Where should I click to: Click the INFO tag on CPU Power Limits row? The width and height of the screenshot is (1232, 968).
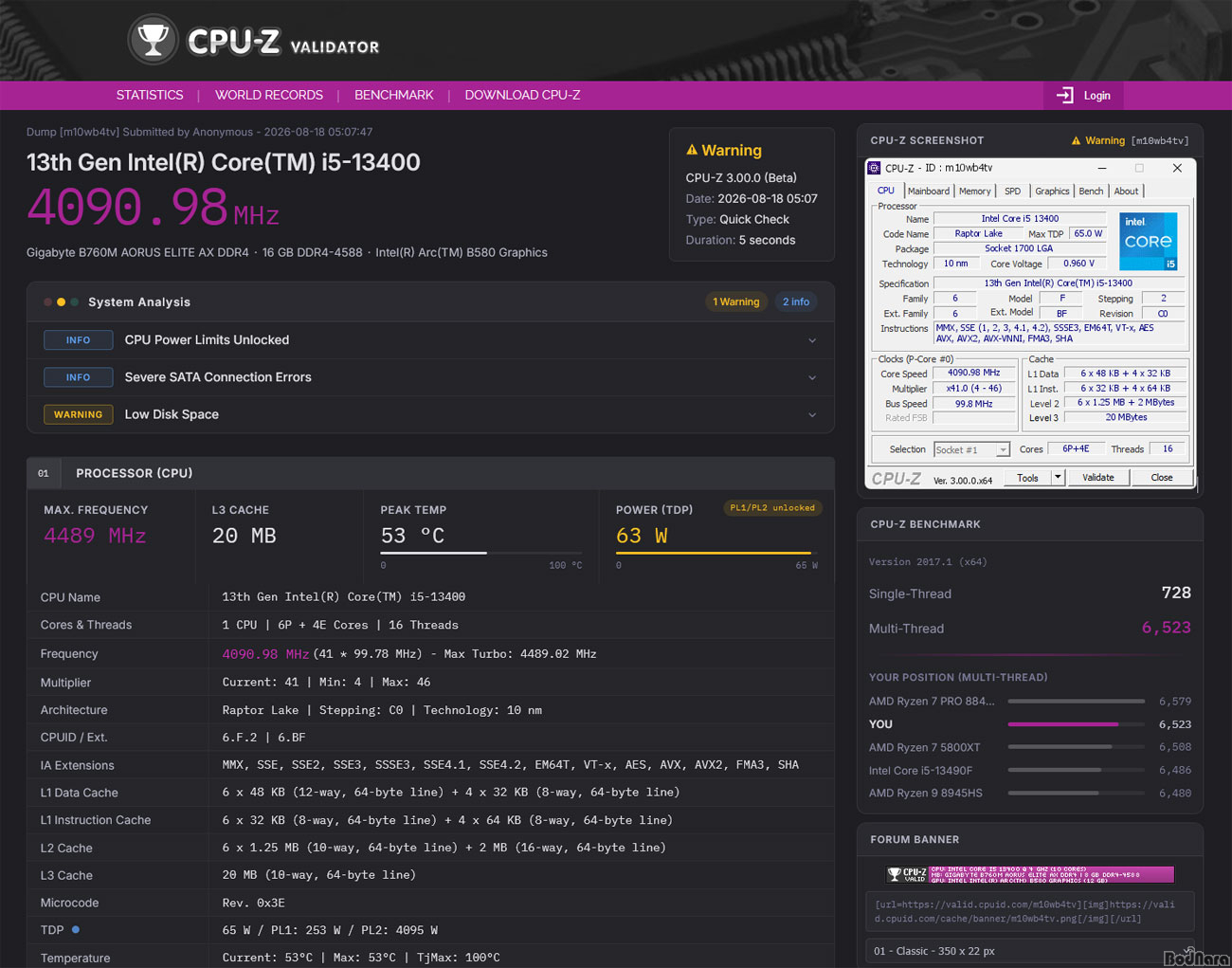78,340
